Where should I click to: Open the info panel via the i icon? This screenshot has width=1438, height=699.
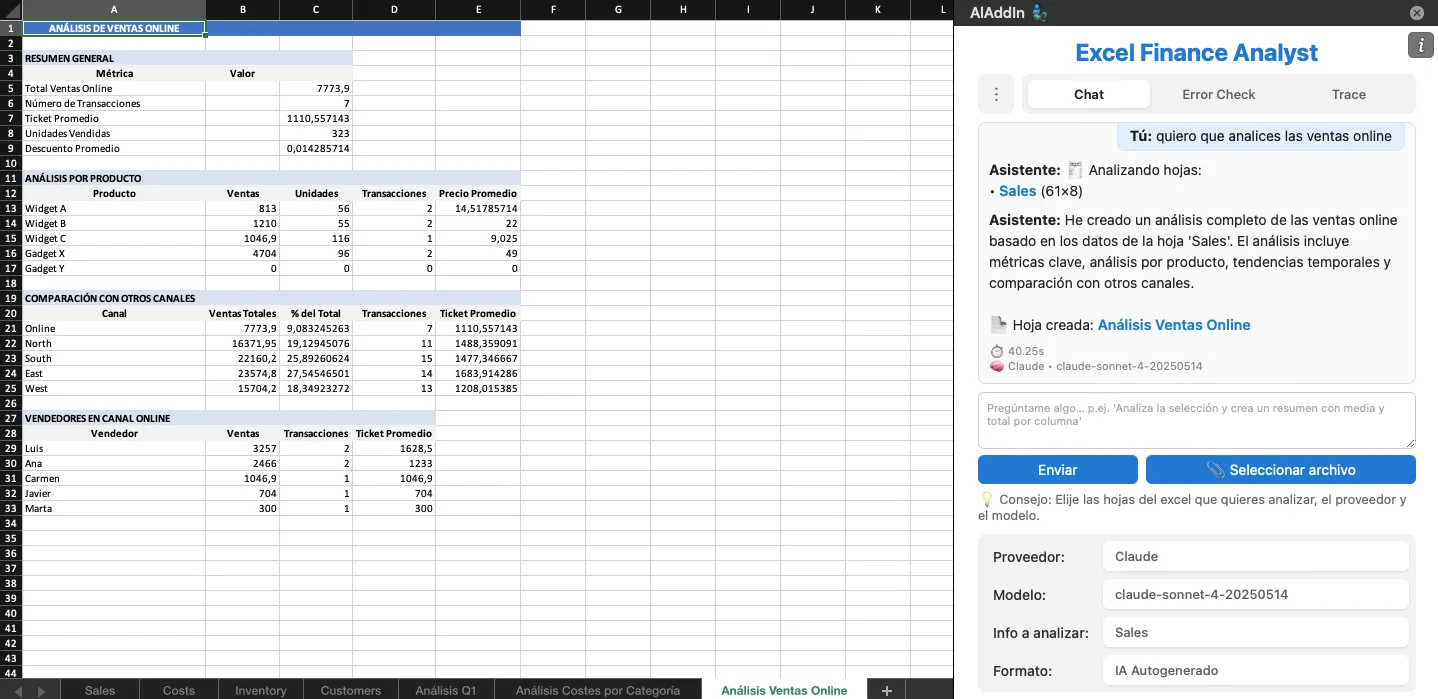[1420, 45]
